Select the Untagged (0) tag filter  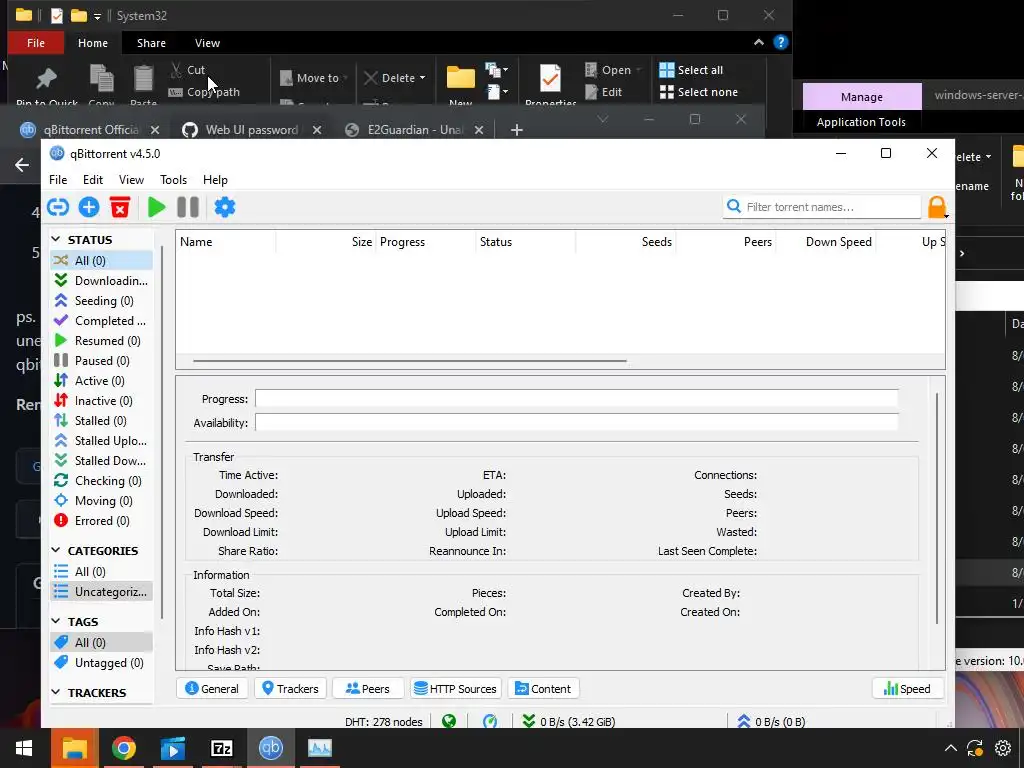tap(101, 663)
